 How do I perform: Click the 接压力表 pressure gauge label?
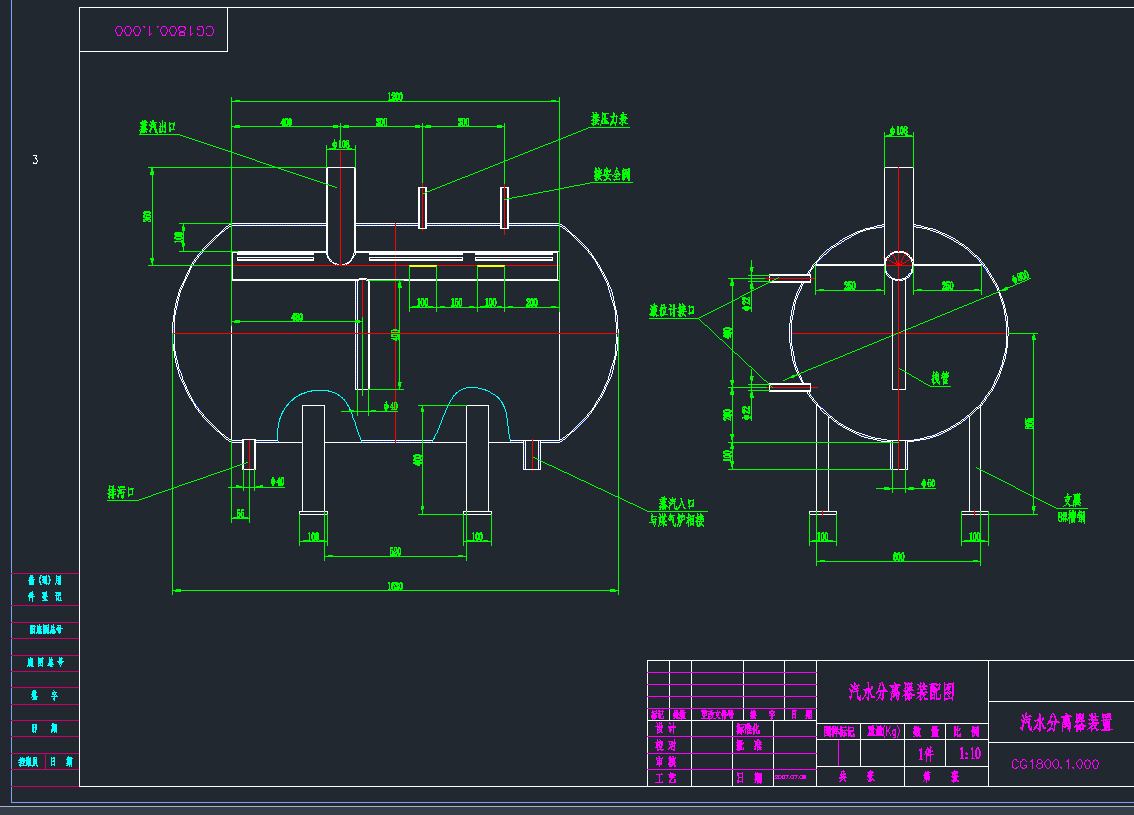(x=609, y=119)
